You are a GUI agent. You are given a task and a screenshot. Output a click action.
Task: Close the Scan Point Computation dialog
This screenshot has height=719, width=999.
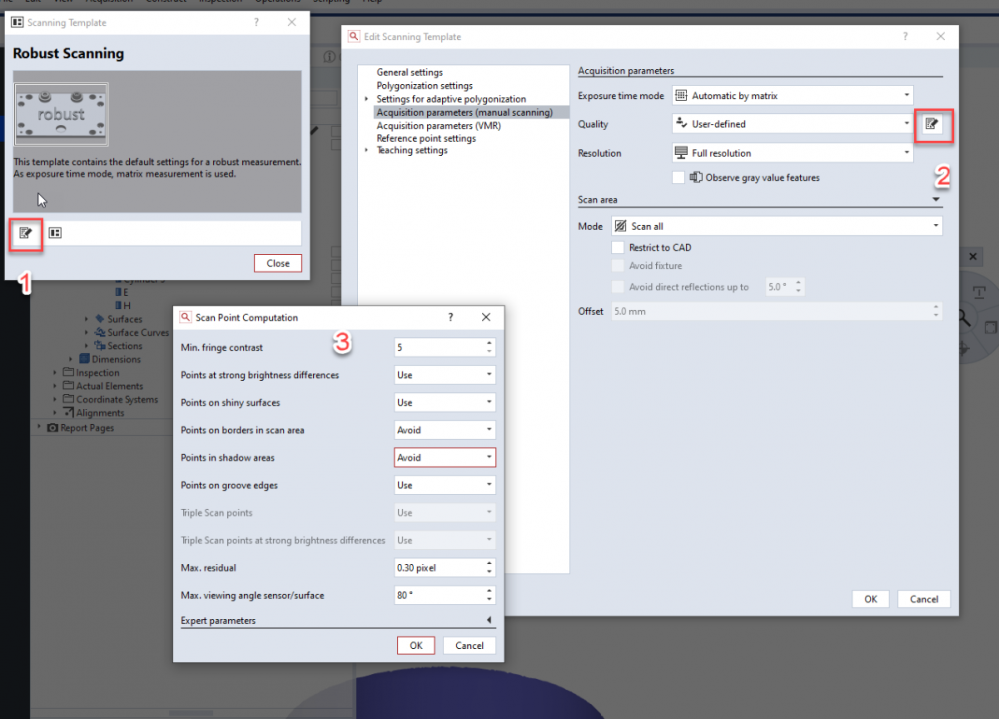tap(486, 317)
